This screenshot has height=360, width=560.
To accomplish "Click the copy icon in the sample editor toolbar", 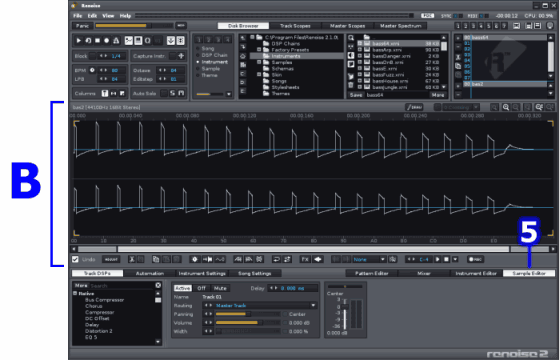I will click(x=156, y=259).
